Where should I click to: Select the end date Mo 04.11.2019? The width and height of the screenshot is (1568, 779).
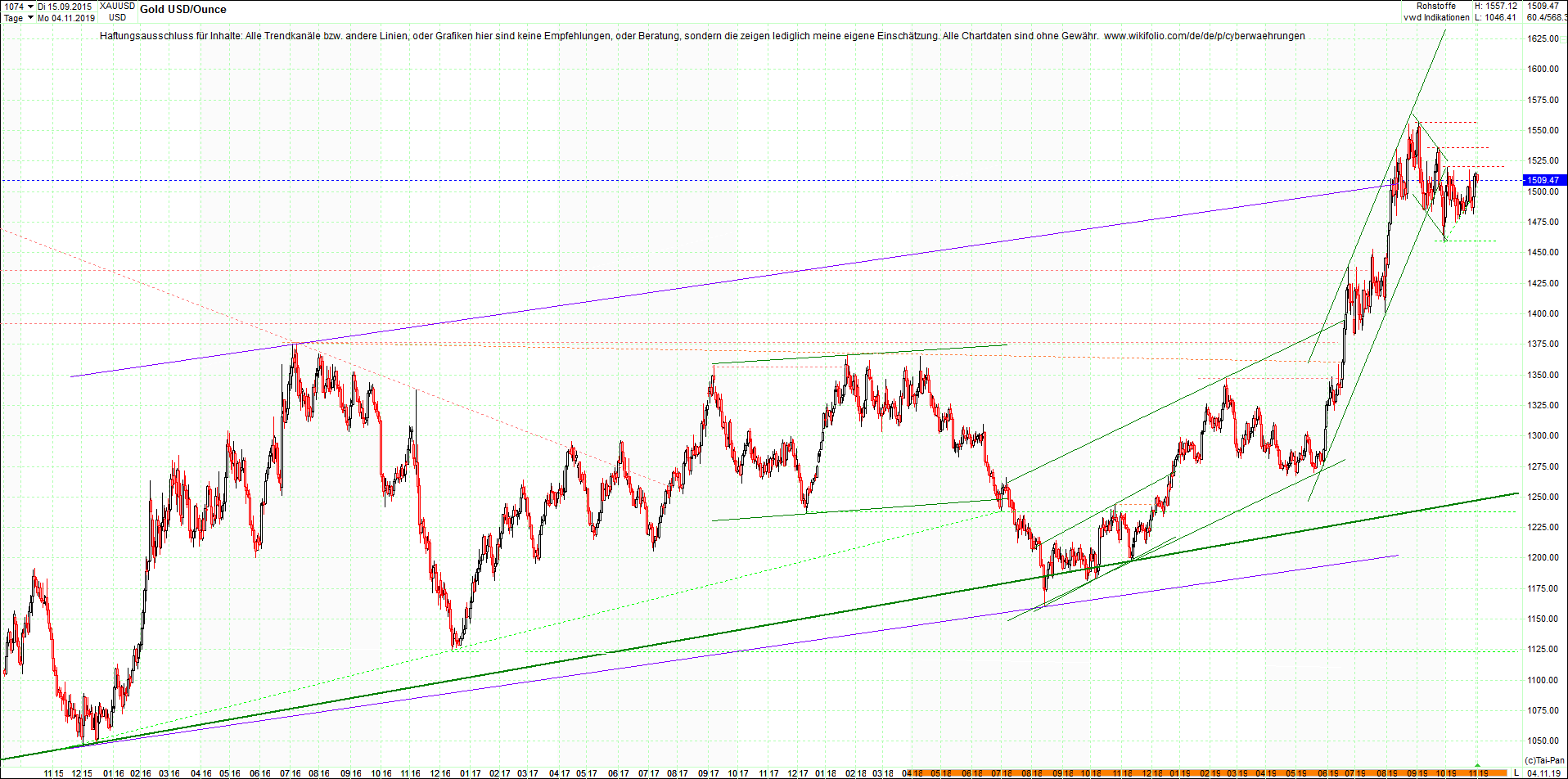[x=66, y=18]
